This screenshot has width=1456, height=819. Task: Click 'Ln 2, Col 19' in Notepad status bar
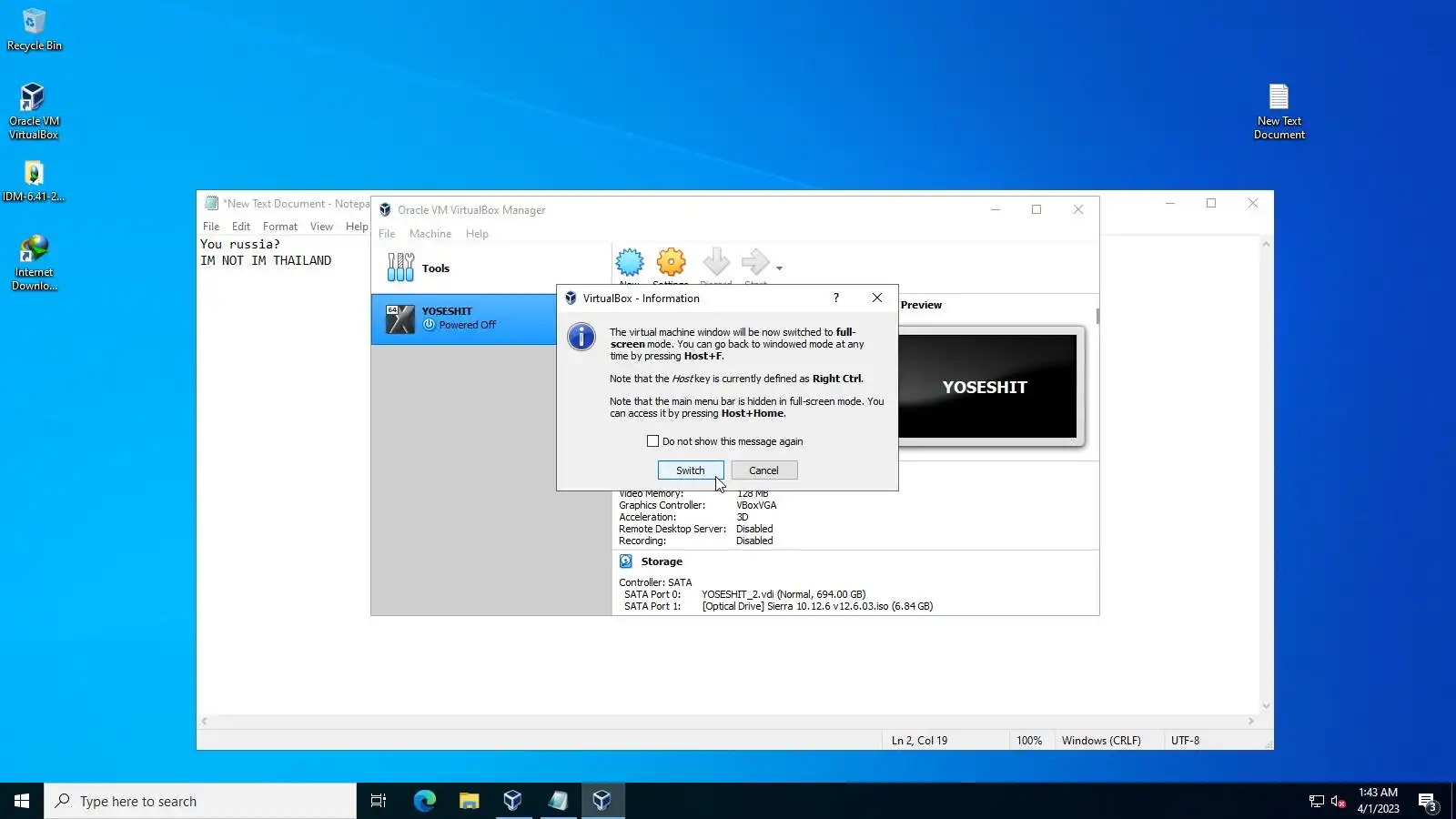click(x=919, y=741)
